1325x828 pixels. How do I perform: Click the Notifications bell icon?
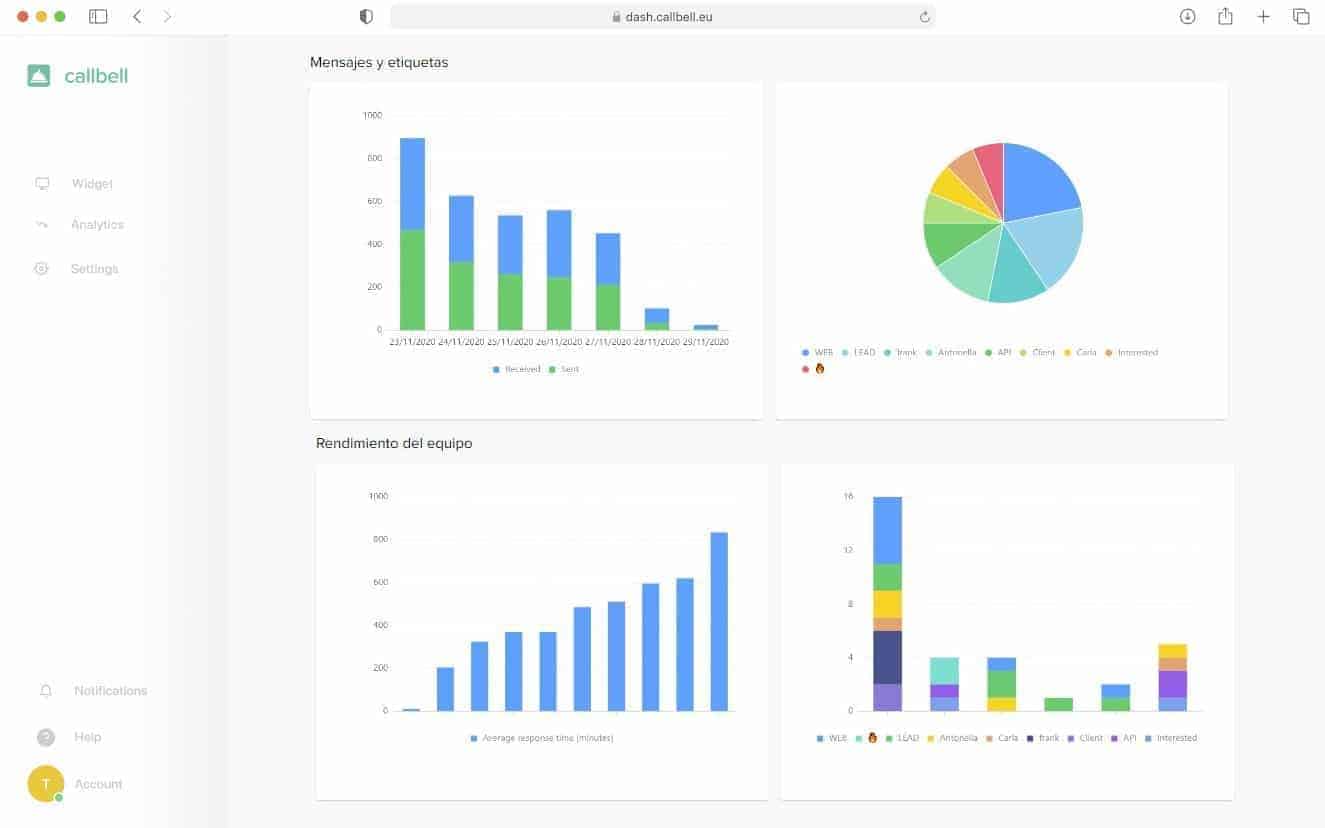(46, 691)
